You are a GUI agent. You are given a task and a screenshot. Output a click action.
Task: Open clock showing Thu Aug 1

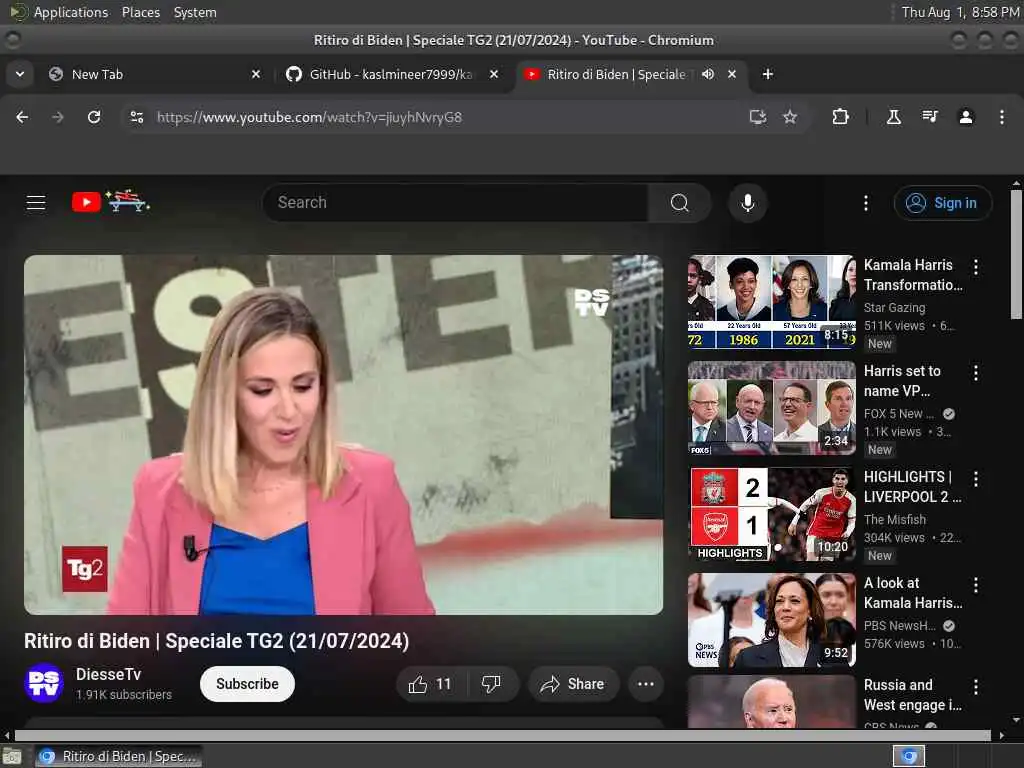960,12
